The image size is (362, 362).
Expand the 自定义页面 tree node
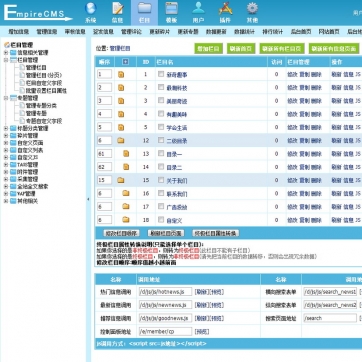[6, 143]
